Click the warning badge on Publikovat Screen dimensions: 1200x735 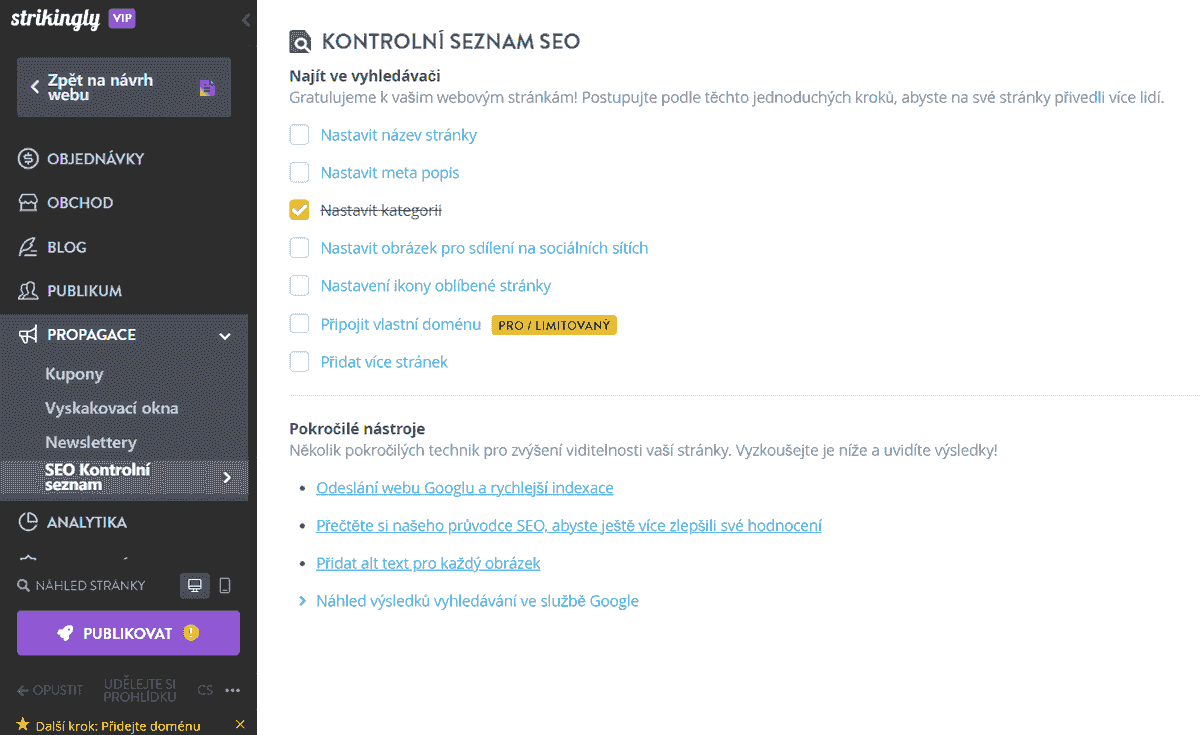pyautogui.click(x=190, y=633)
